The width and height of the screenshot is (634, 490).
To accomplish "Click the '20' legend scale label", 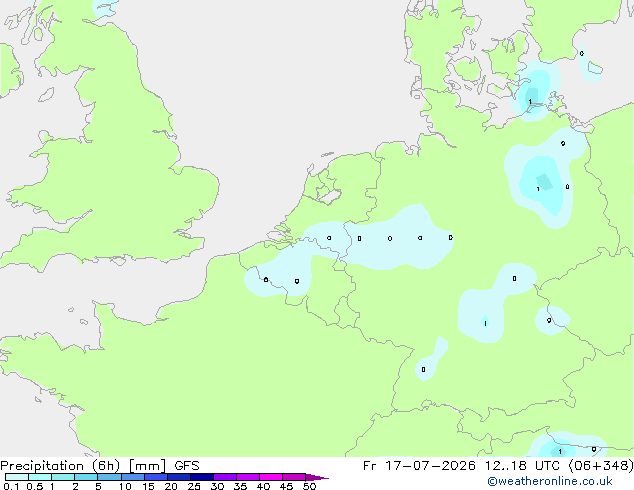I will 171,486.
